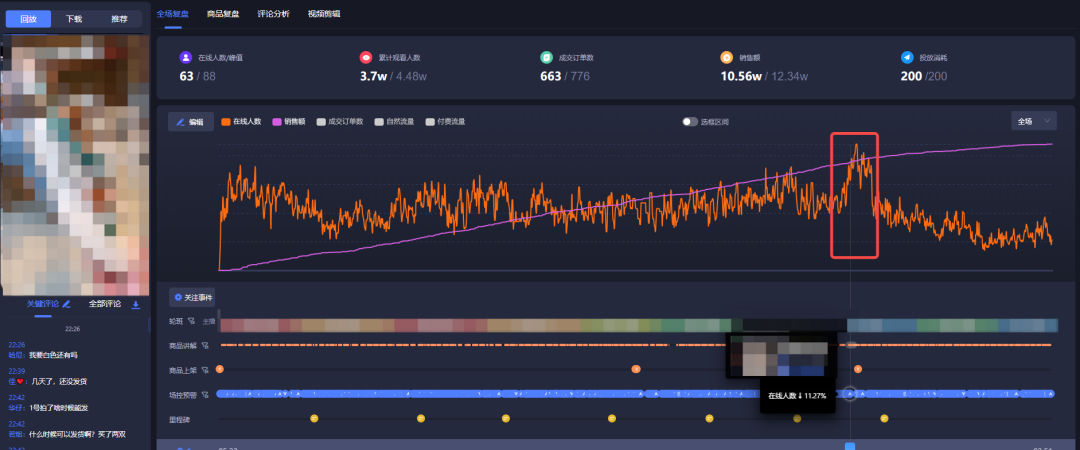
Task: Enable the 付费流量 legend series
Action: coord(445,122)
